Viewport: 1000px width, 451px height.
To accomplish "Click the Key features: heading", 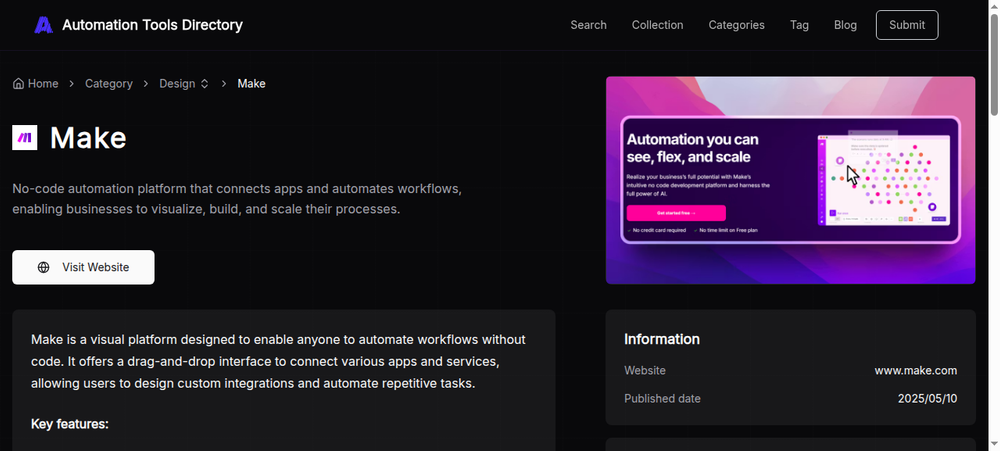I will click(70, 424).
